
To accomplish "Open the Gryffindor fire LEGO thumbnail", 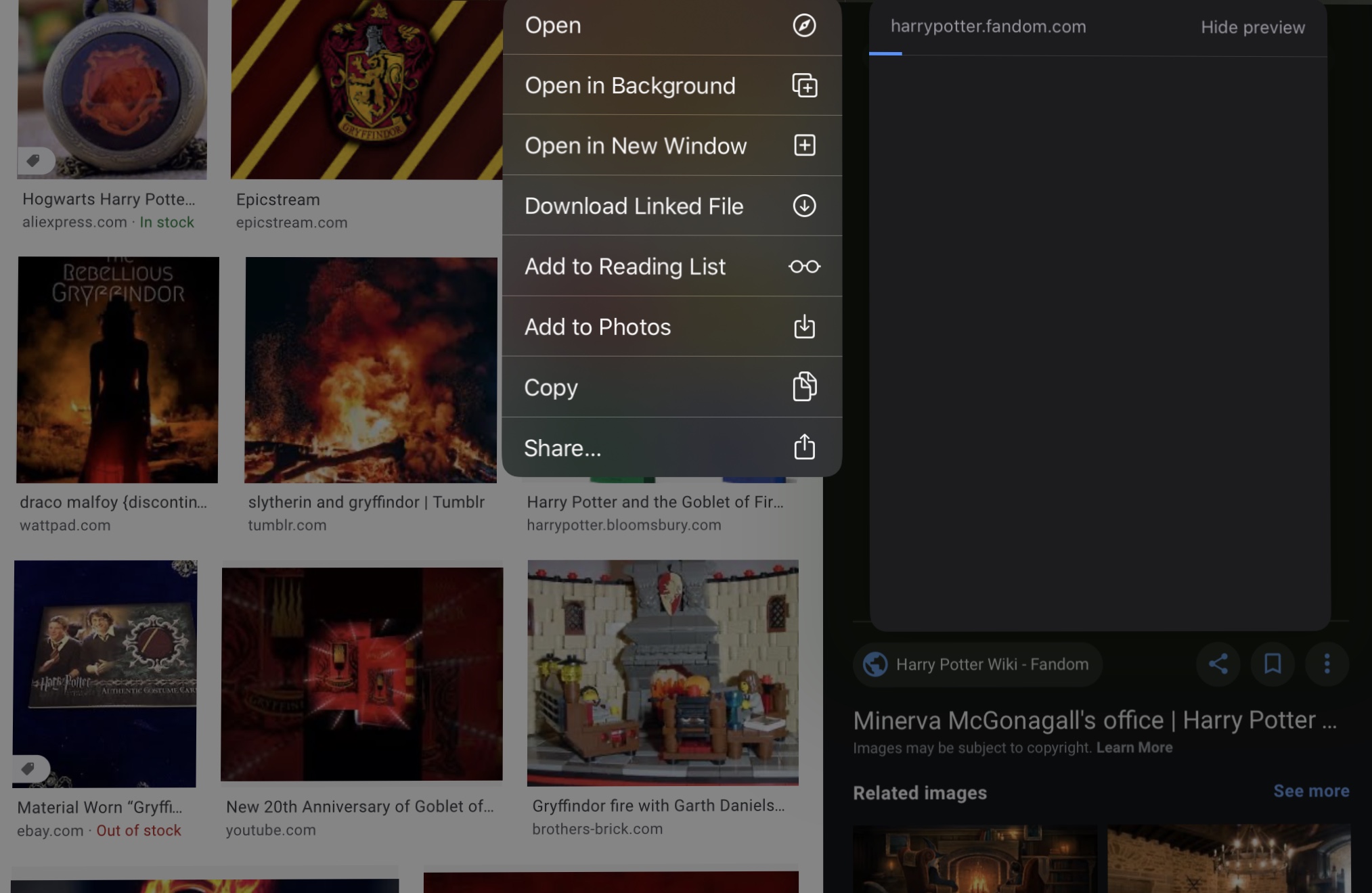I will pos(663,672).
